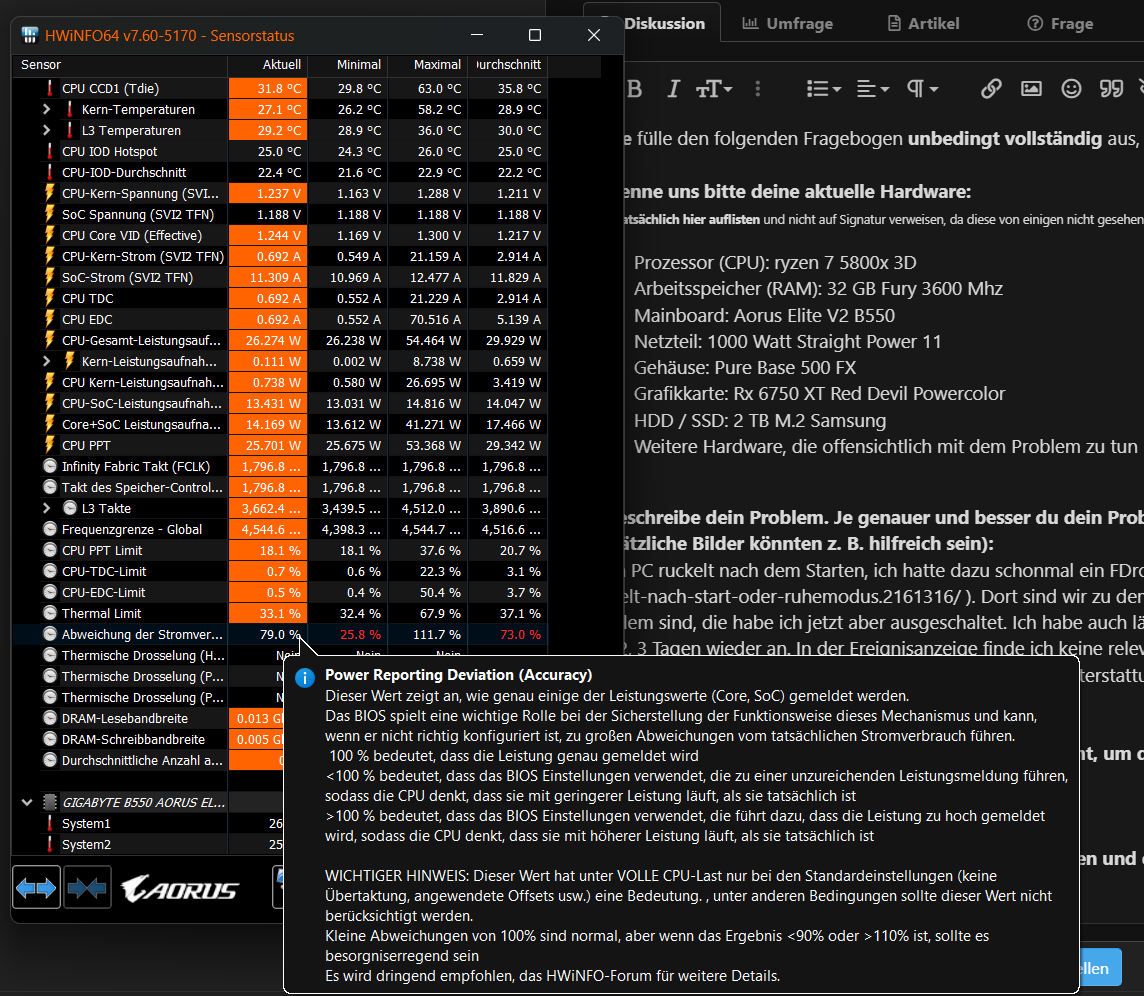Open the paragraph format dropdown
This screenshot has height=996, width=1144.
922,89
